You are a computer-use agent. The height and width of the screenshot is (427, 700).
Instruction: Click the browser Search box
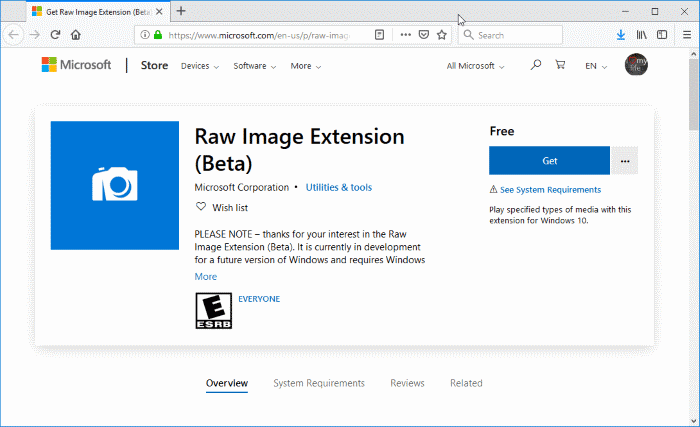[x=510, y=35]
